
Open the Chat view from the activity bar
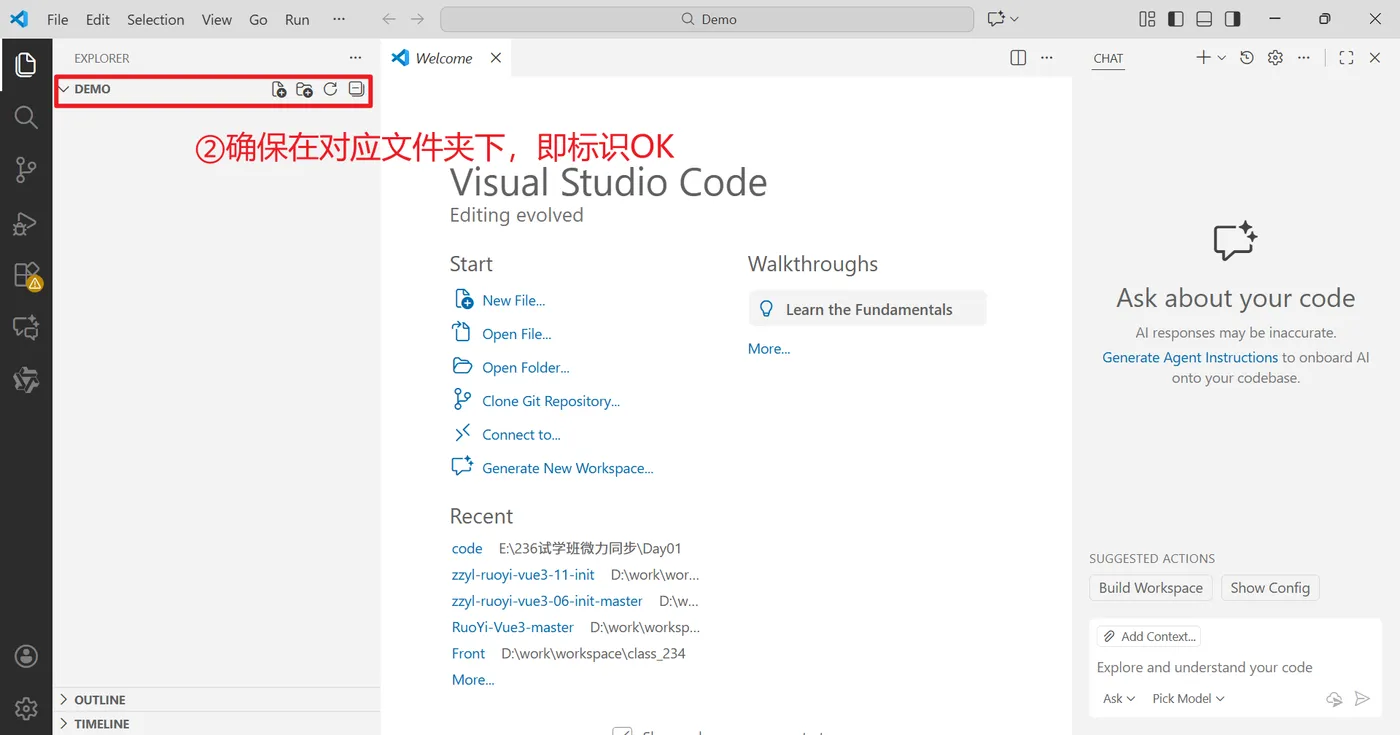coord(26,327)
